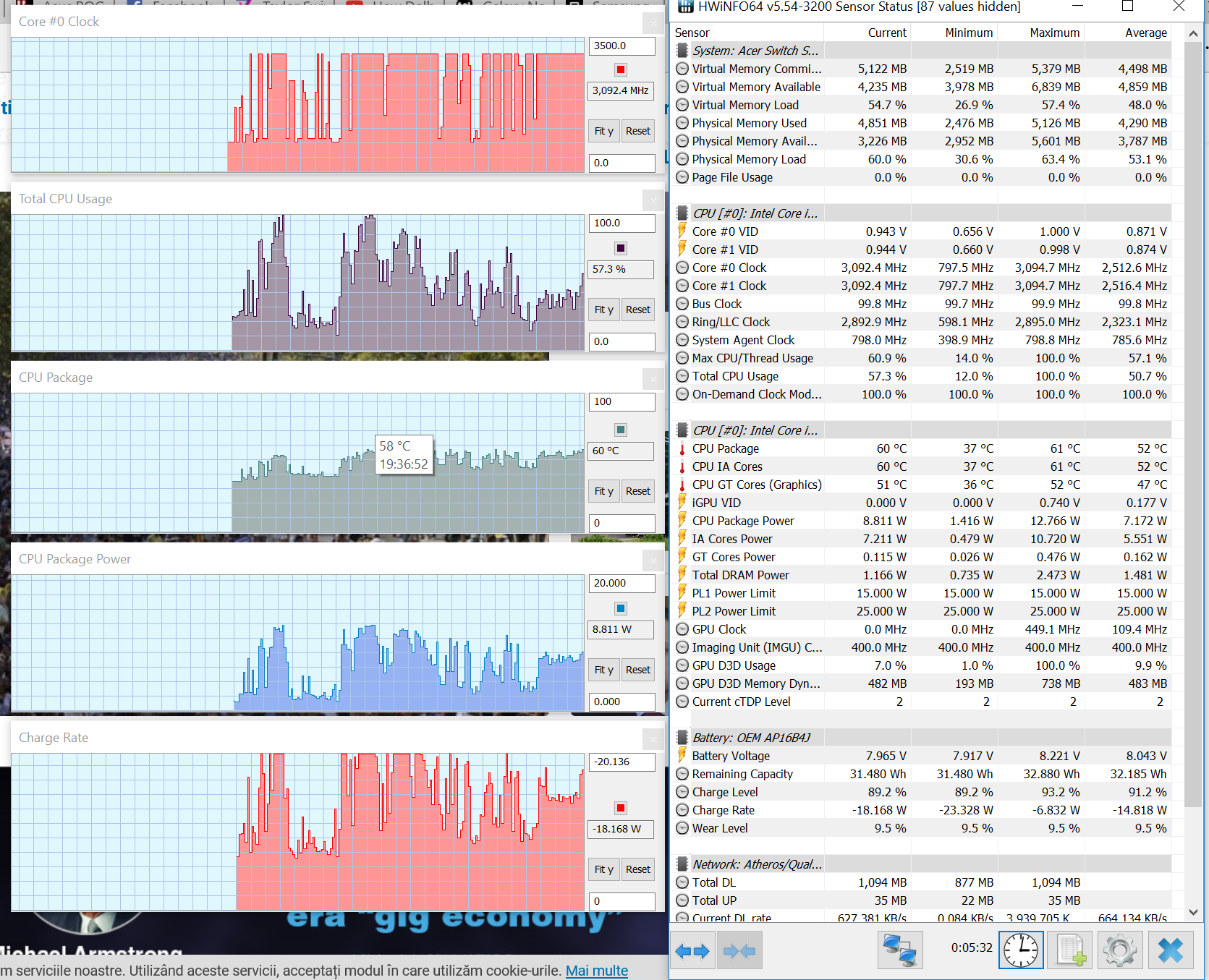Select the Battery Voltage sensor row
Screen dimensions: 1209x980
[x=922, y=756]
